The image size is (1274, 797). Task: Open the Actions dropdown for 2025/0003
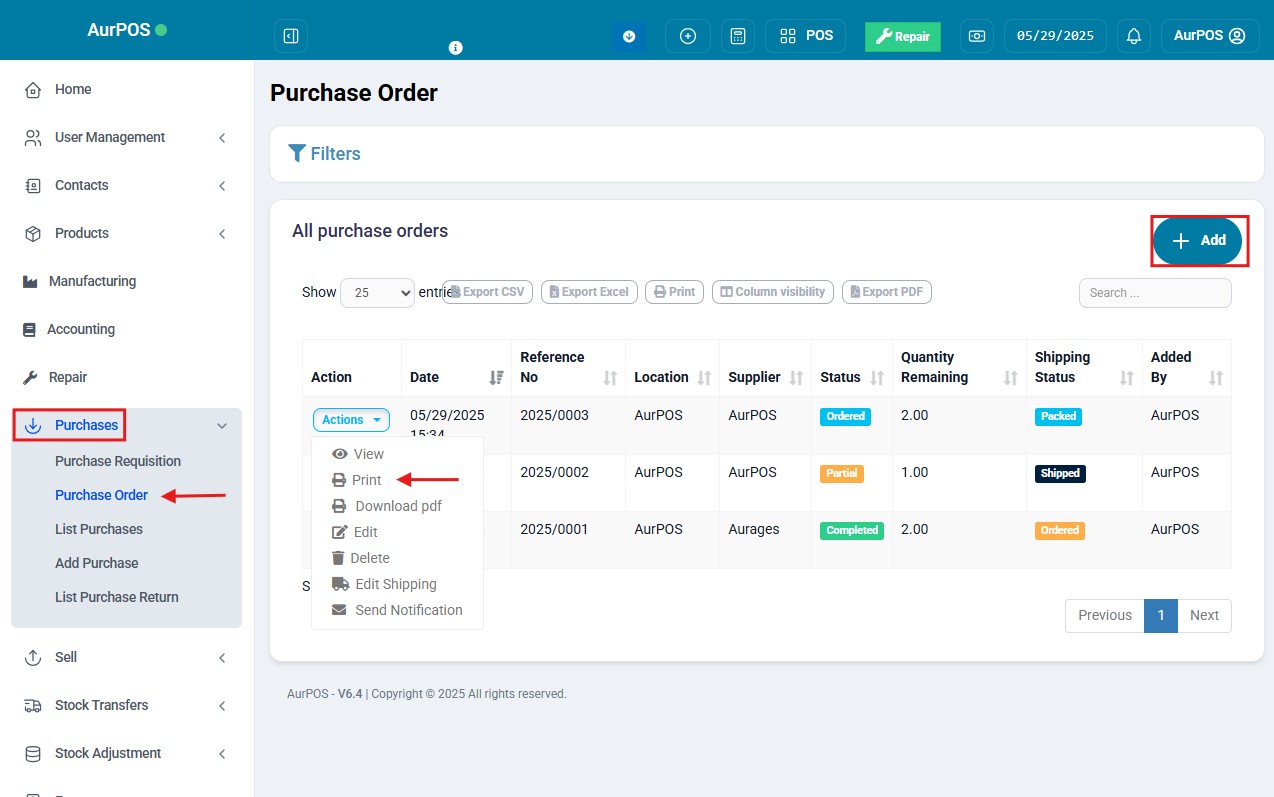pyautogui.click(x=351, y=420)
